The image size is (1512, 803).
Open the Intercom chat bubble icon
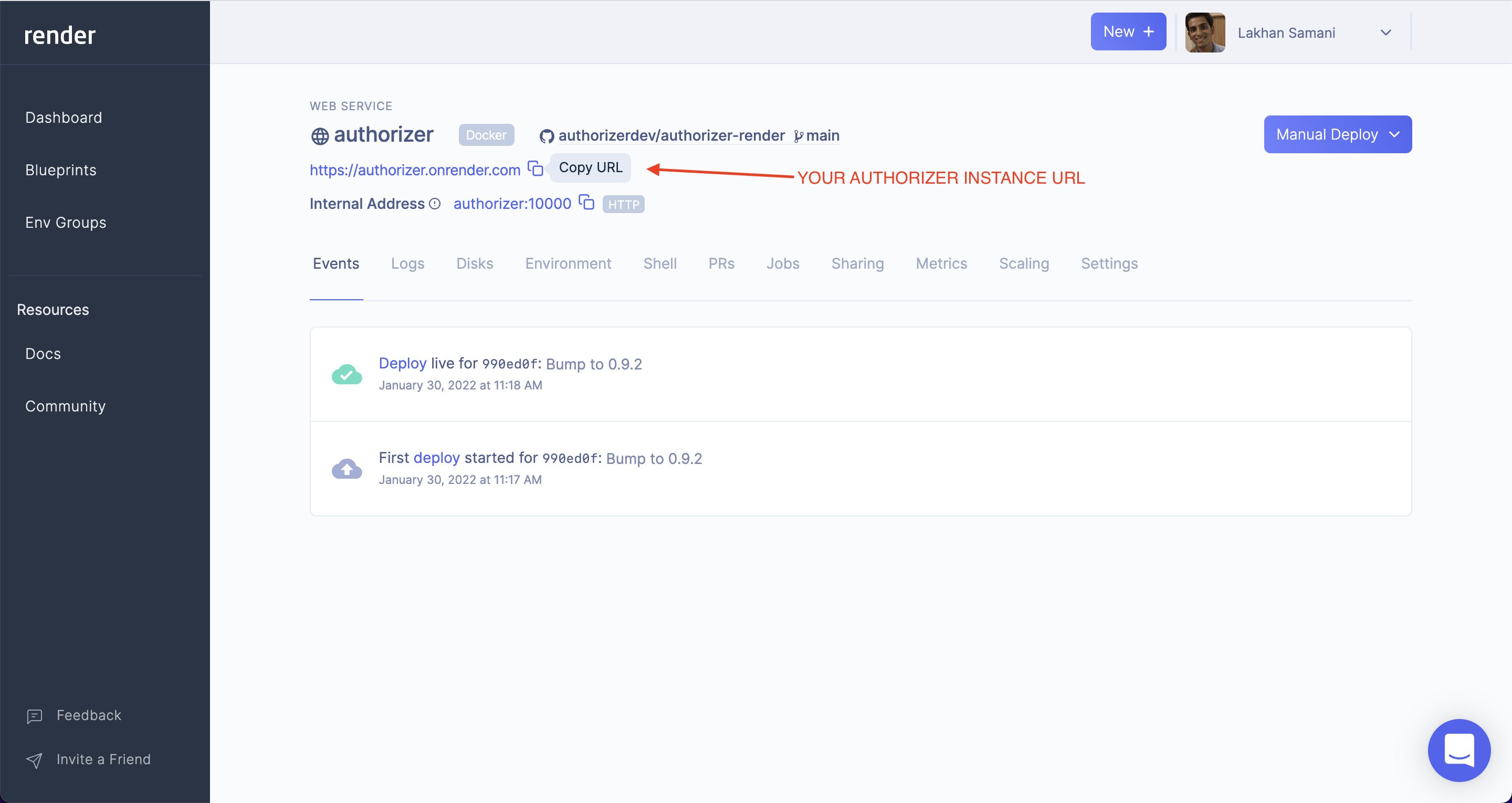coord(1458,749)
